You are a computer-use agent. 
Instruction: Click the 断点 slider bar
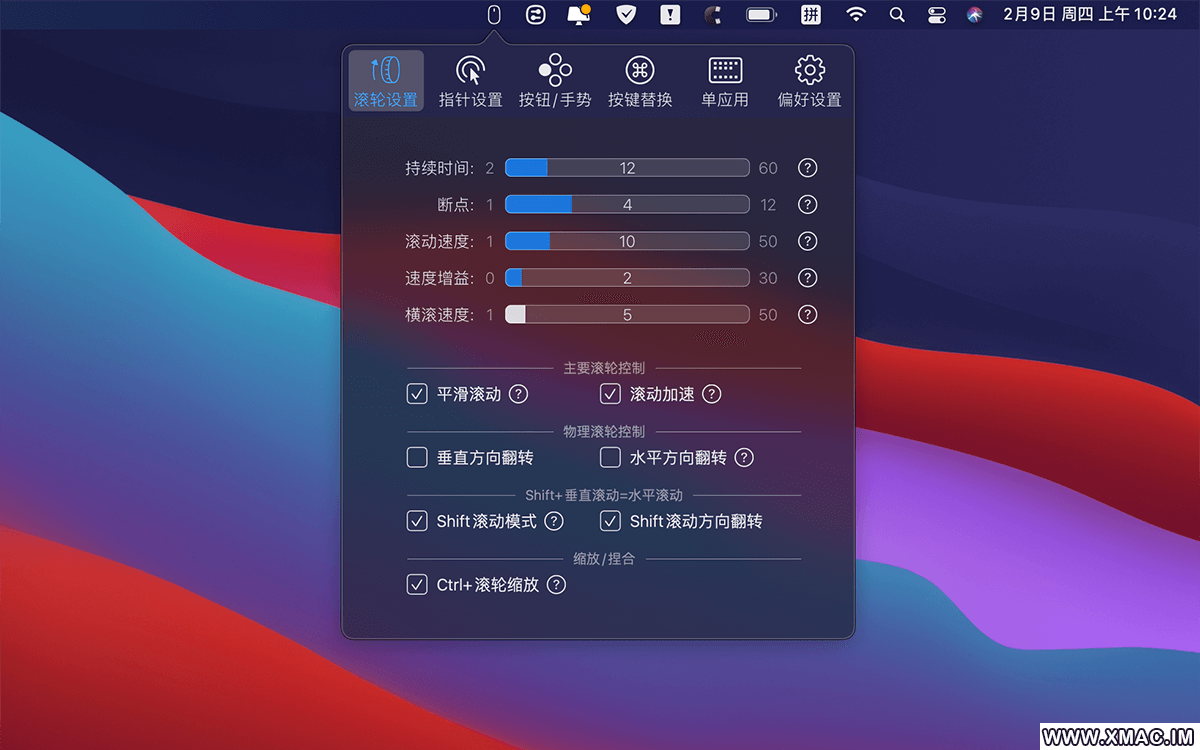(x=627, y=204)
